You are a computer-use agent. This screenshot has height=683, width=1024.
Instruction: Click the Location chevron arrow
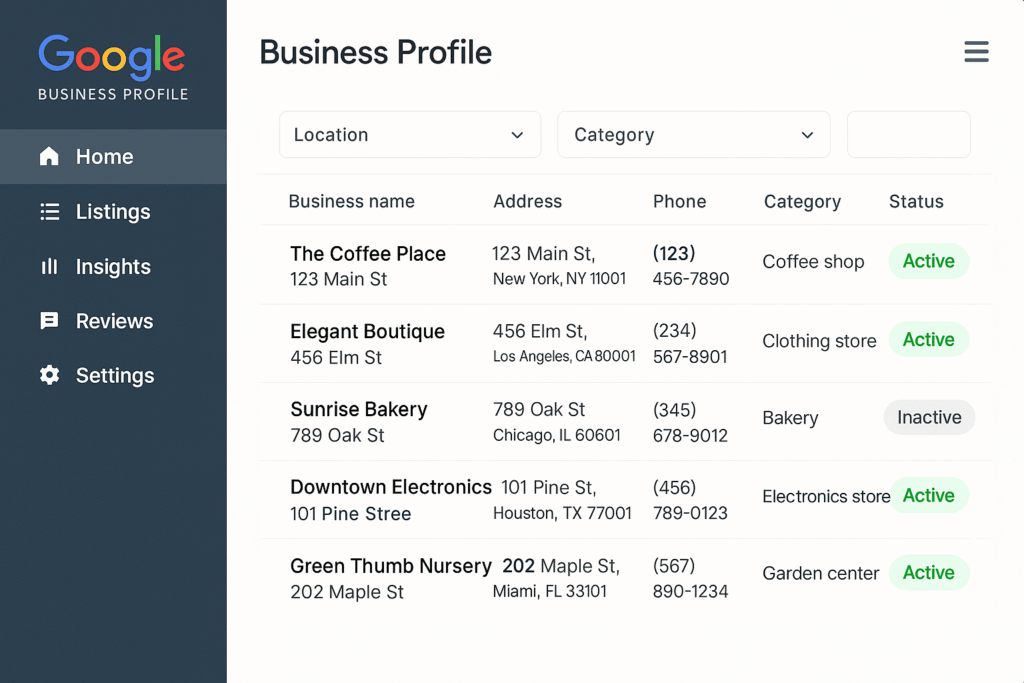tap(518, 134)
